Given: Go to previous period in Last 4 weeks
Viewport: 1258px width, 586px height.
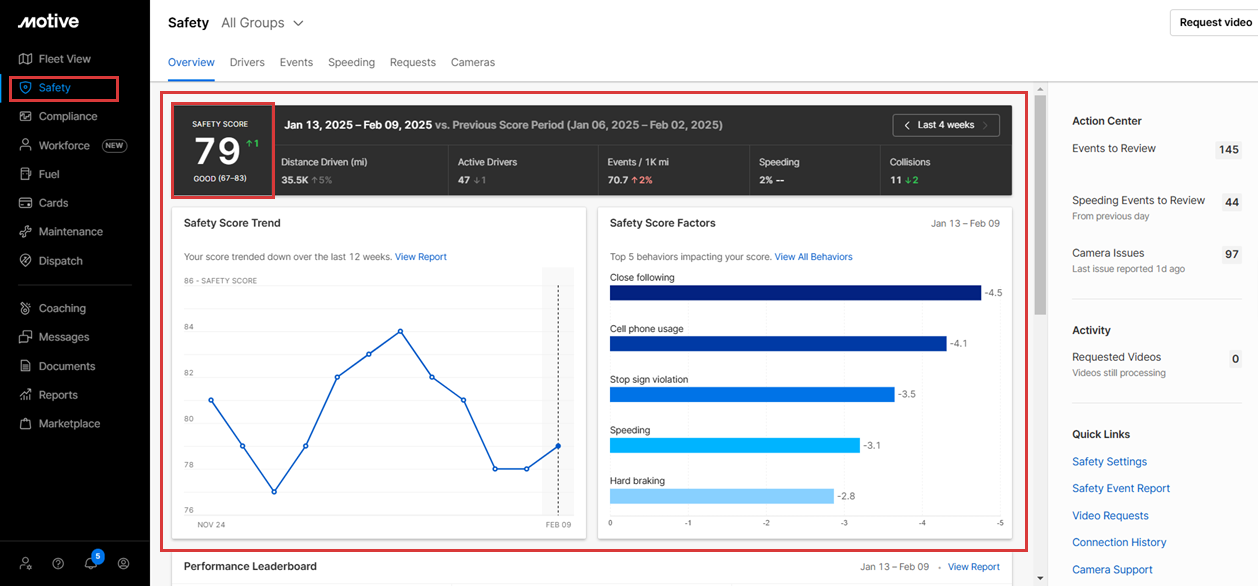Looking at the screenshot, I should tap(906, 125).
